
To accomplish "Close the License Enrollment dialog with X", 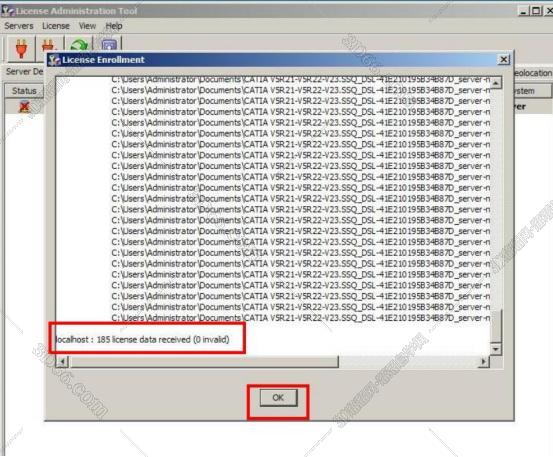I will (x=504, y=60).
